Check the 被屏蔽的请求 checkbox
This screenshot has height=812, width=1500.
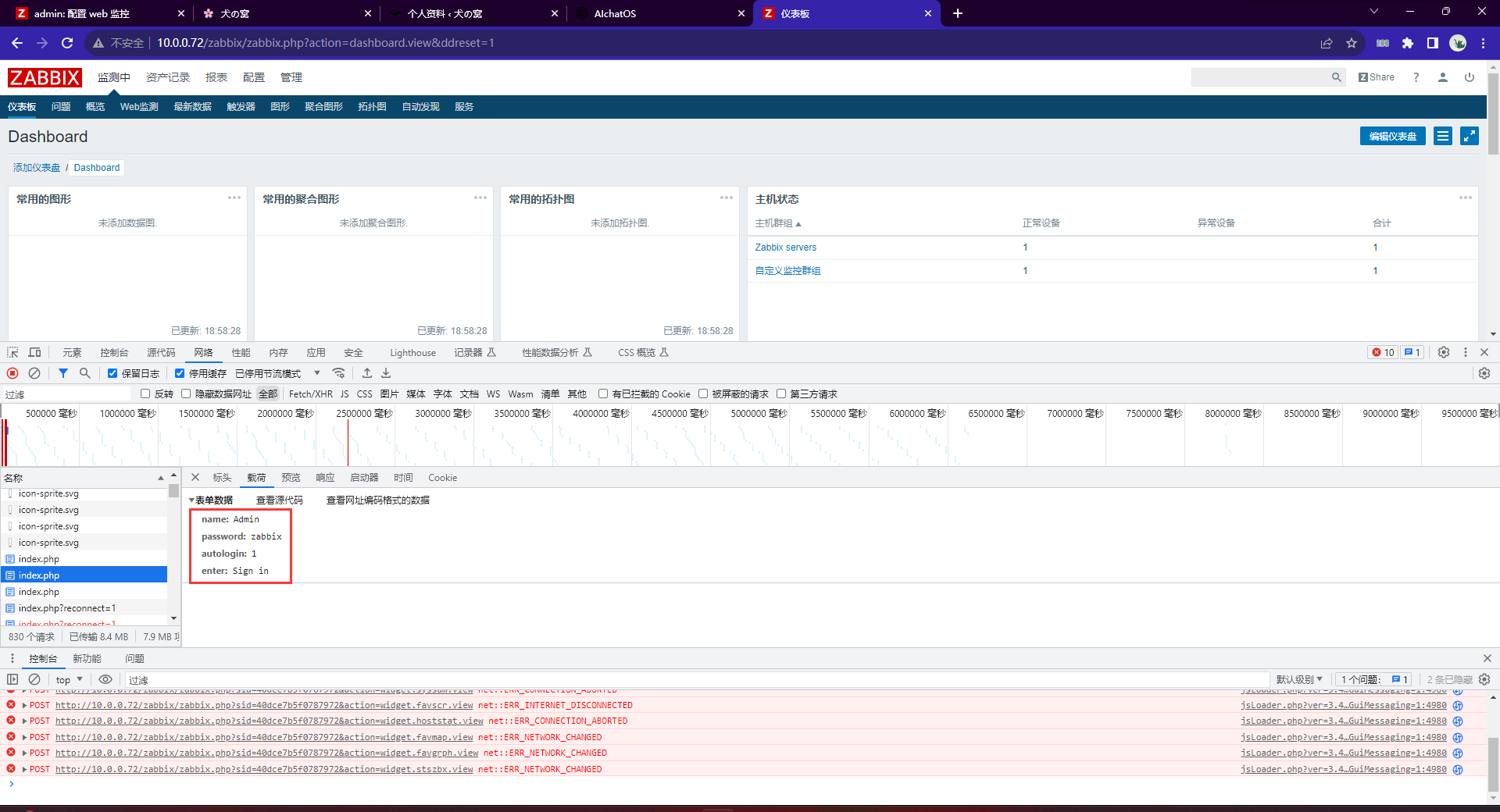point(703,394)
